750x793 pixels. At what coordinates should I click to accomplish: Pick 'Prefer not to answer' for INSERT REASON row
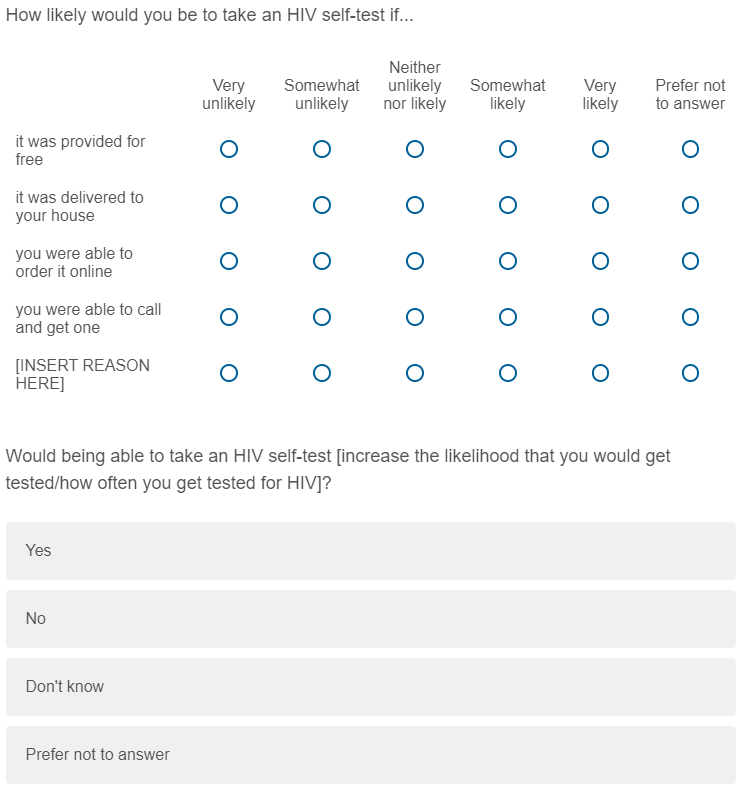coord(690,373)
